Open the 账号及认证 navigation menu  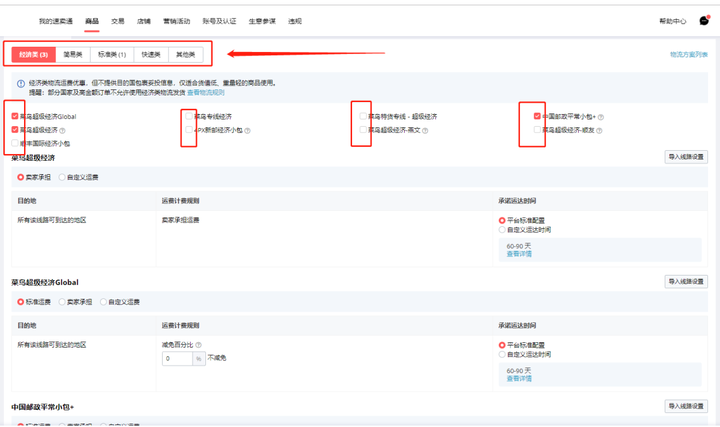click(x=219, y=21)
